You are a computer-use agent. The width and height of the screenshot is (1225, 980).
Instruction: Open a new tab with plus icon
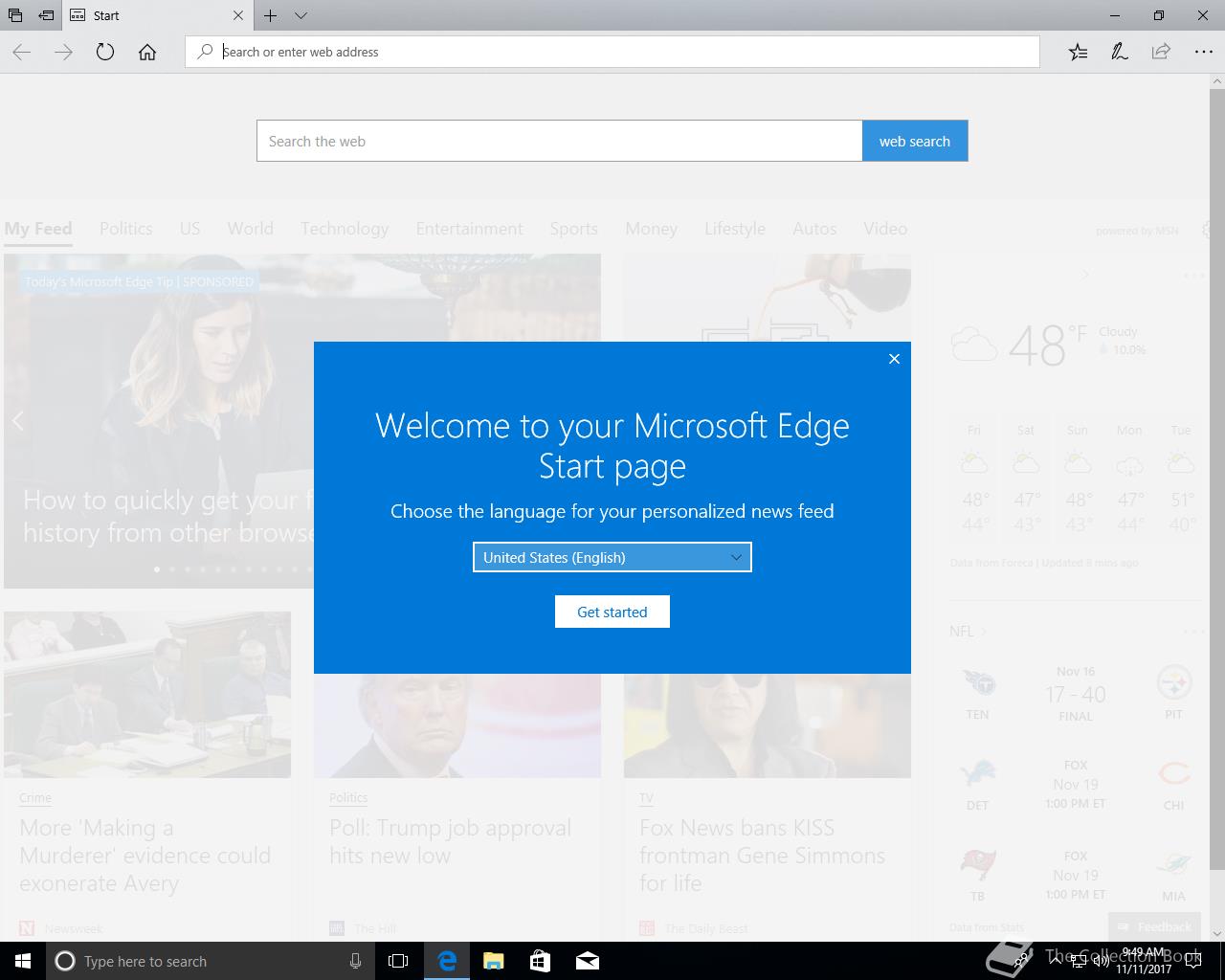(271, 15)
